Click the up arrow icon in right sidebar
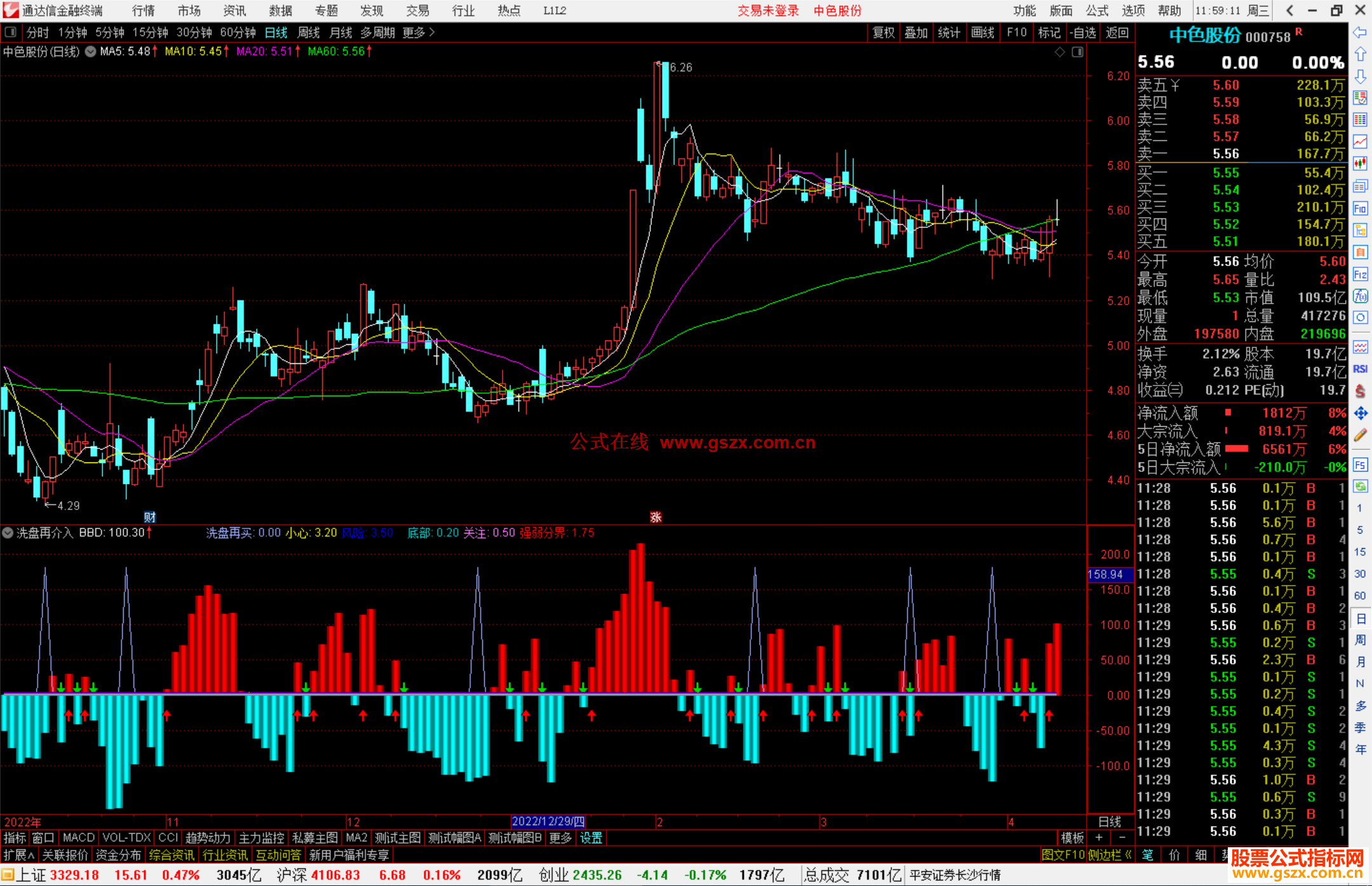Viewport: 1372px width, 886px height. [x=1360, y=55]
